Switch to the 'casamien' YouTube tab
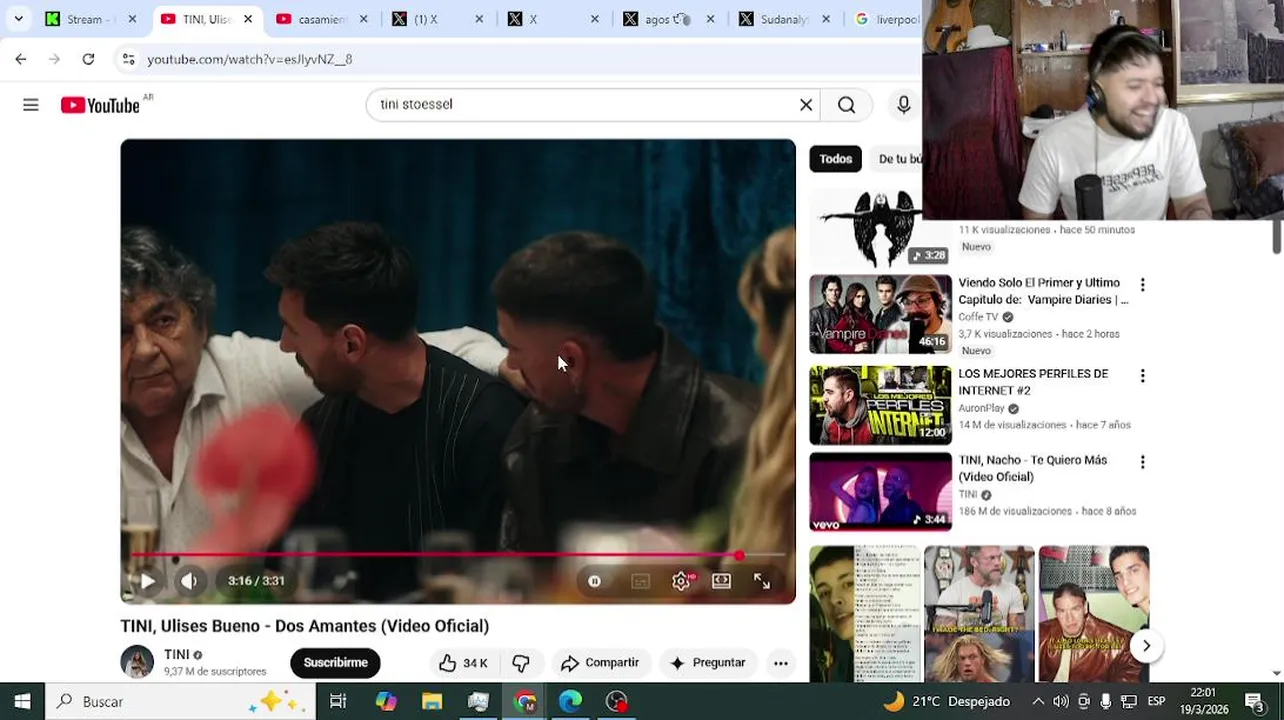 pyautogui.click(x=322, y=19)
